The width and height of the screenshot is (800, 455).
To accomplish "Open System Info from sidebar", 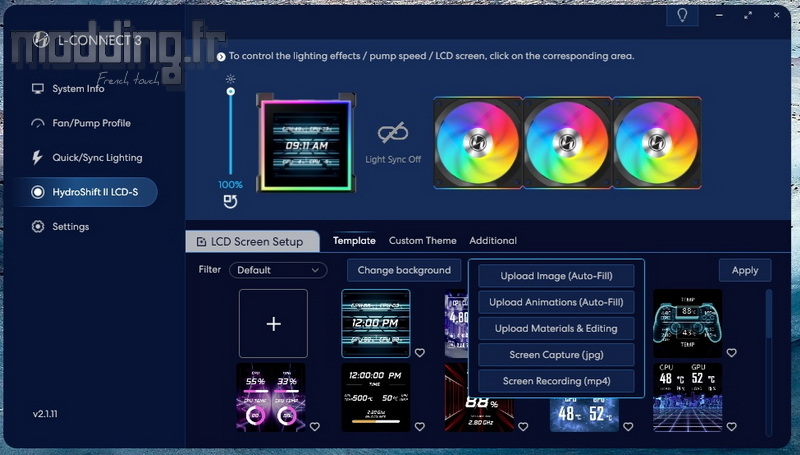I will 77,89.
